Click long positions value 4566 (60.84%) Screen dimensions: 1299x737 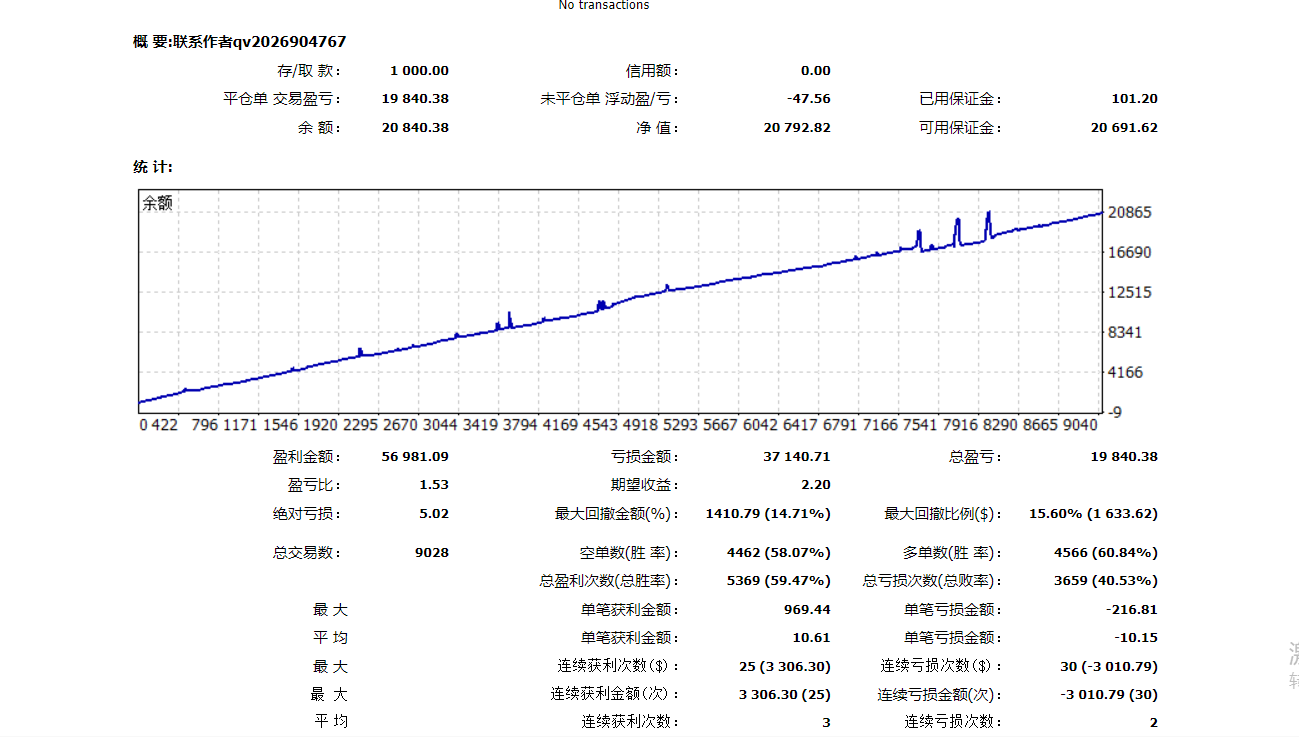tap(1106, 552)
